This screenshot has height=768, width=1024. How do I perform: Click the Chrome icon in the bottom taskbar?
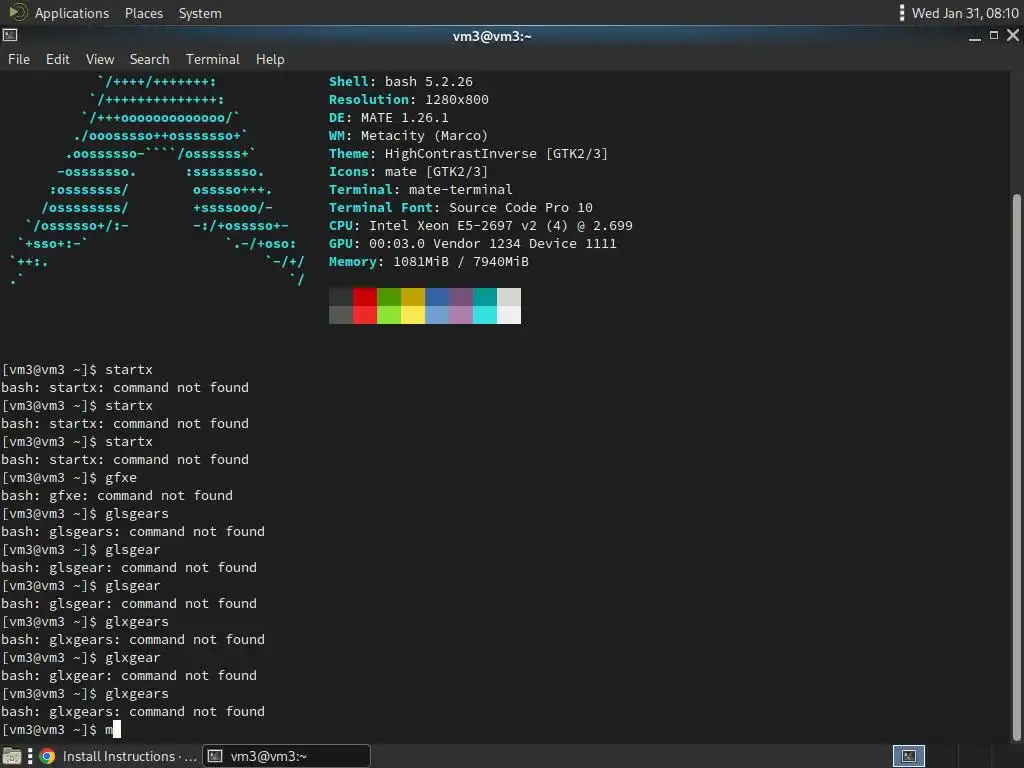[x=47, y=756]
